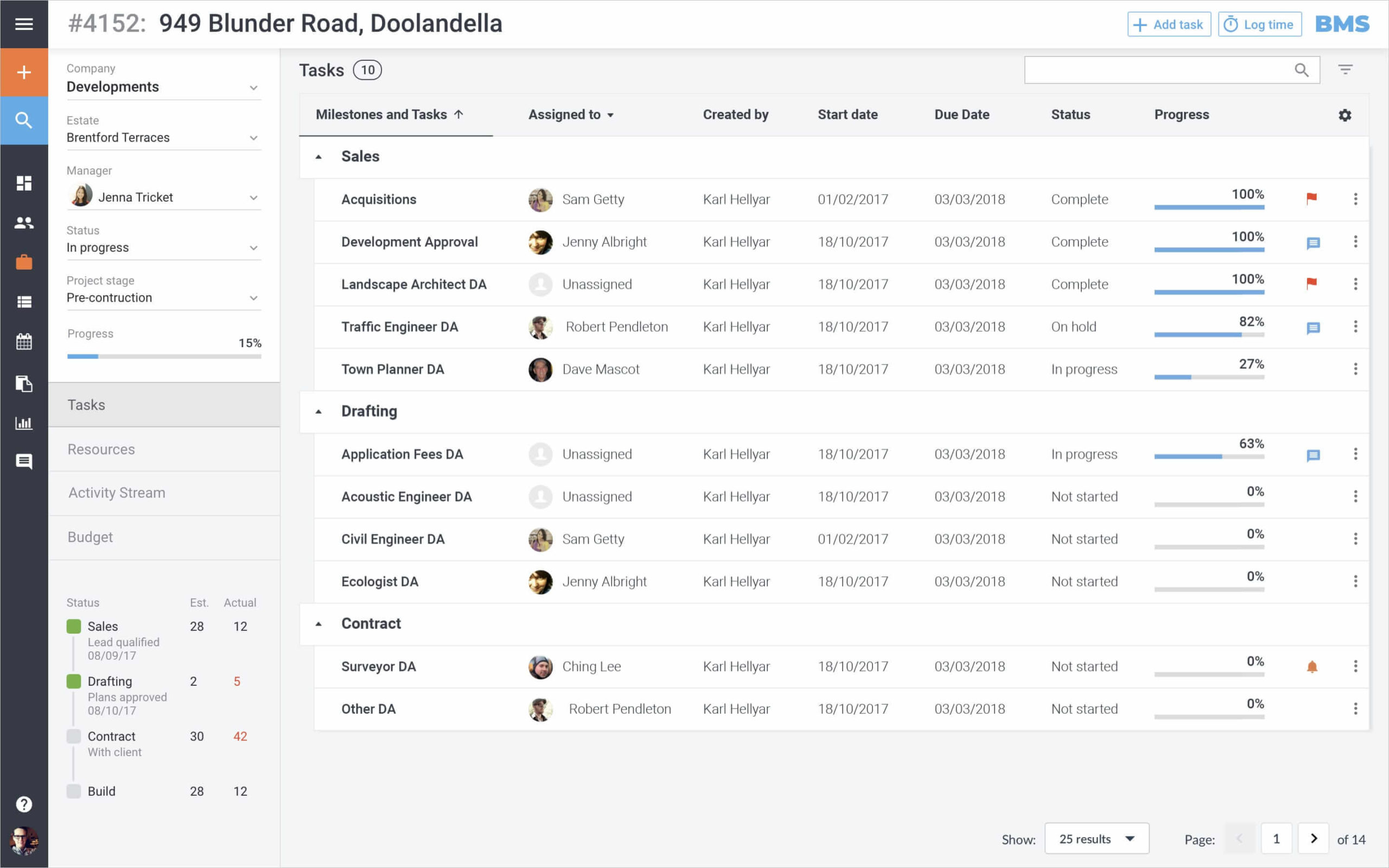The height and width of the screenshot is (868, 1389).
Task: Click the orange plus sidebar icon
Action: point(23,72)
